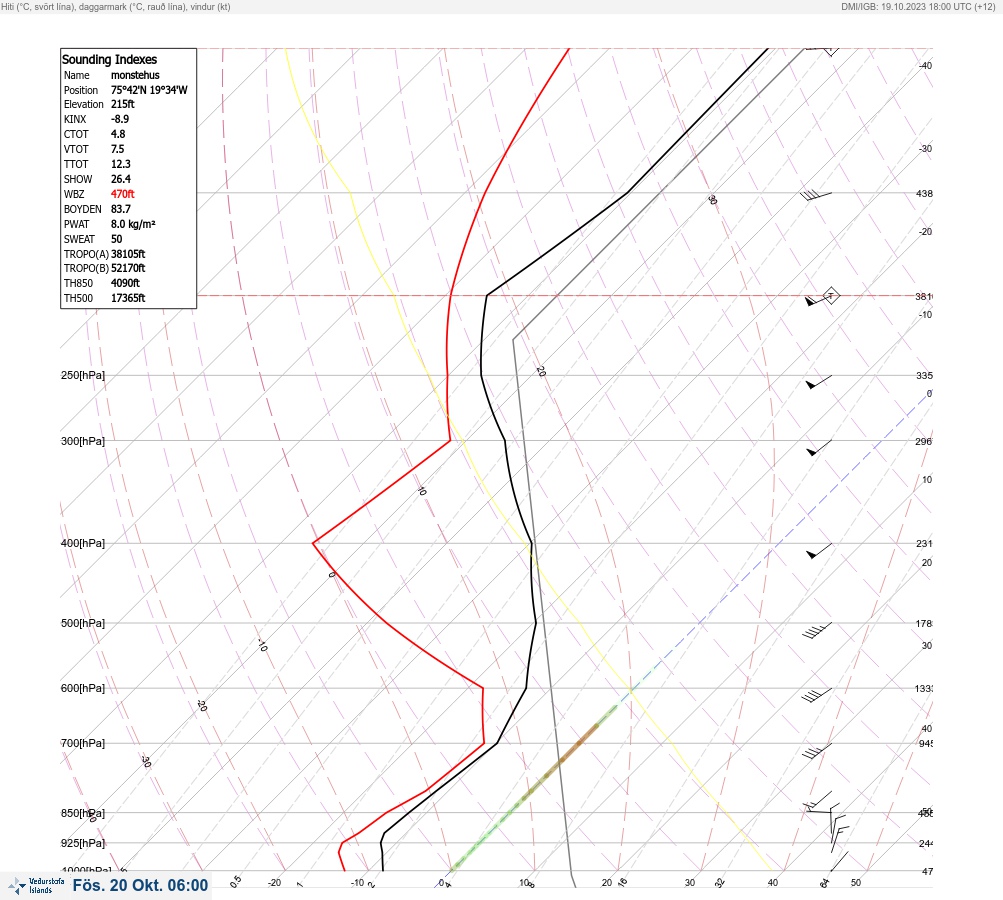Click the SWEAT value '50'
The image size is (1003, 900).
tap(116, 239)
